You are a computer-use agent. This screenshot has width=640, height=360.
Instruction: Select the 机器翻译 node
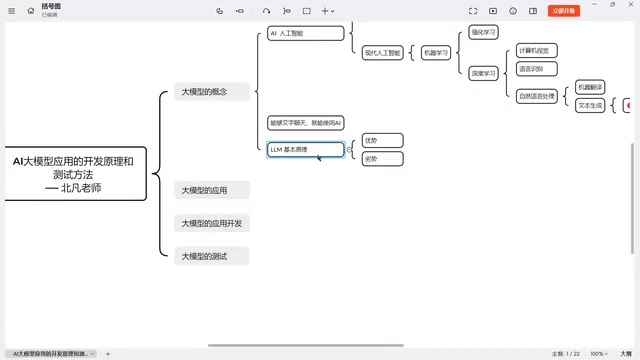pos(590,87)
